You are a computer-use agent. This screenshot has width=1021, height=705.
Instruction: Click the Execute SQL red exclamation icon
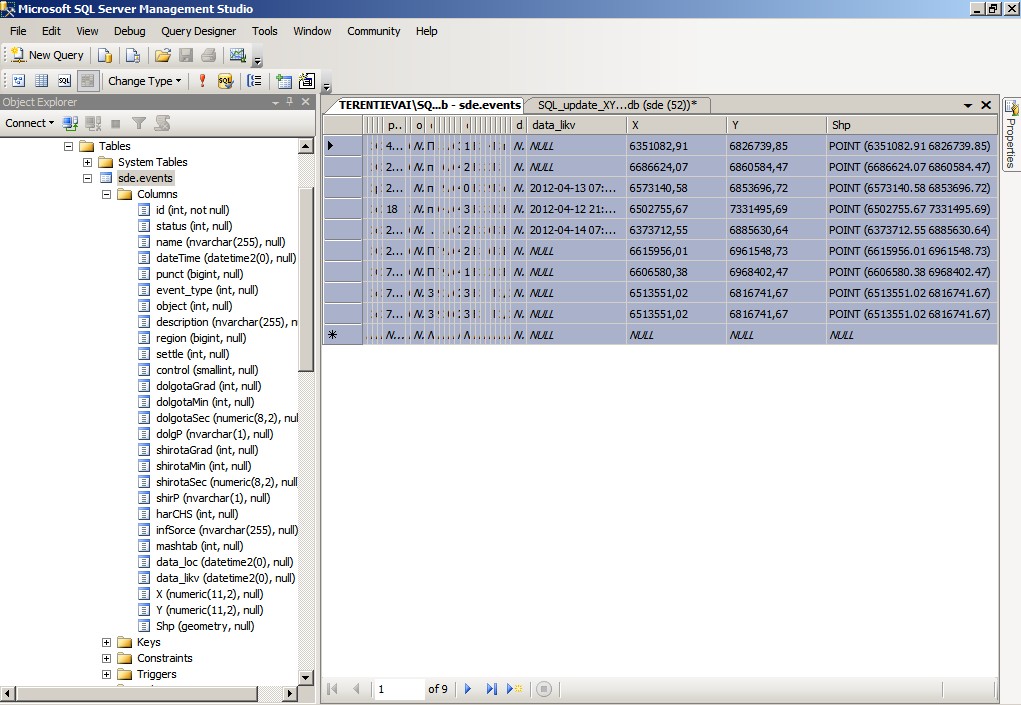pos(202,81)
